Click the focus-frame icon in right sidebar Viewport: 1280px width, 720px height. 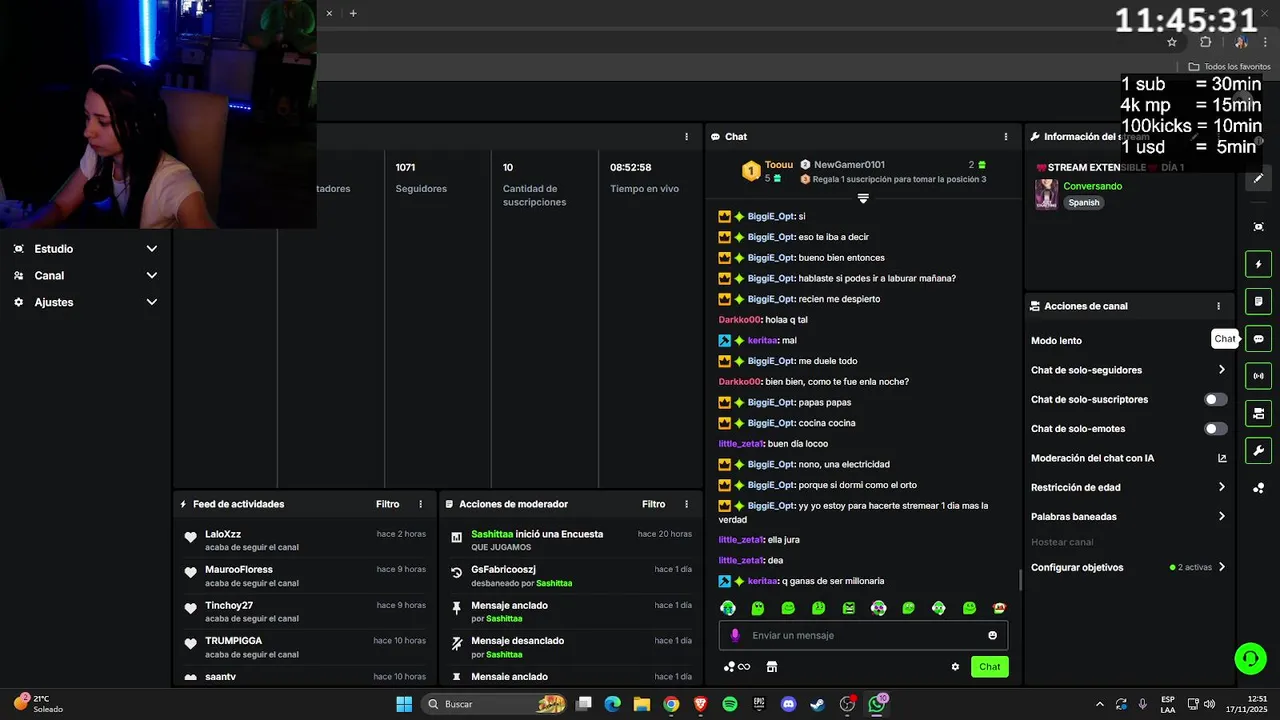click(1258, 227)
